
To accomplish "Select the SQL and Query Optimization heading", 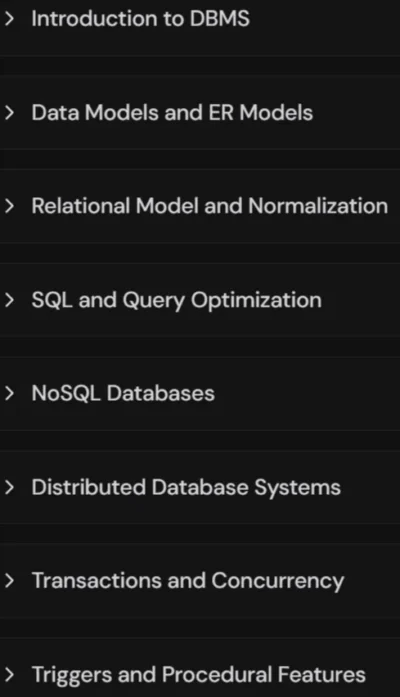I will coord(176,301).
